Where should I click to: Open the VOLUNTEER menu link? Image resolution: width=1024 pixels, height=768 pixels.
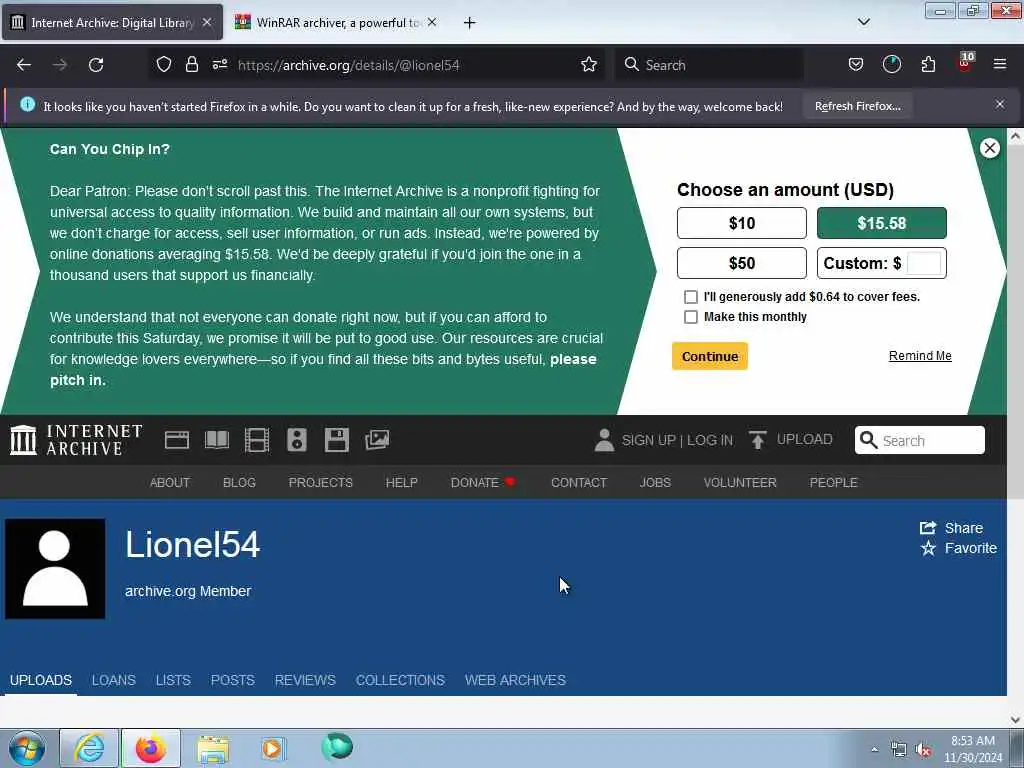point(740,483)
